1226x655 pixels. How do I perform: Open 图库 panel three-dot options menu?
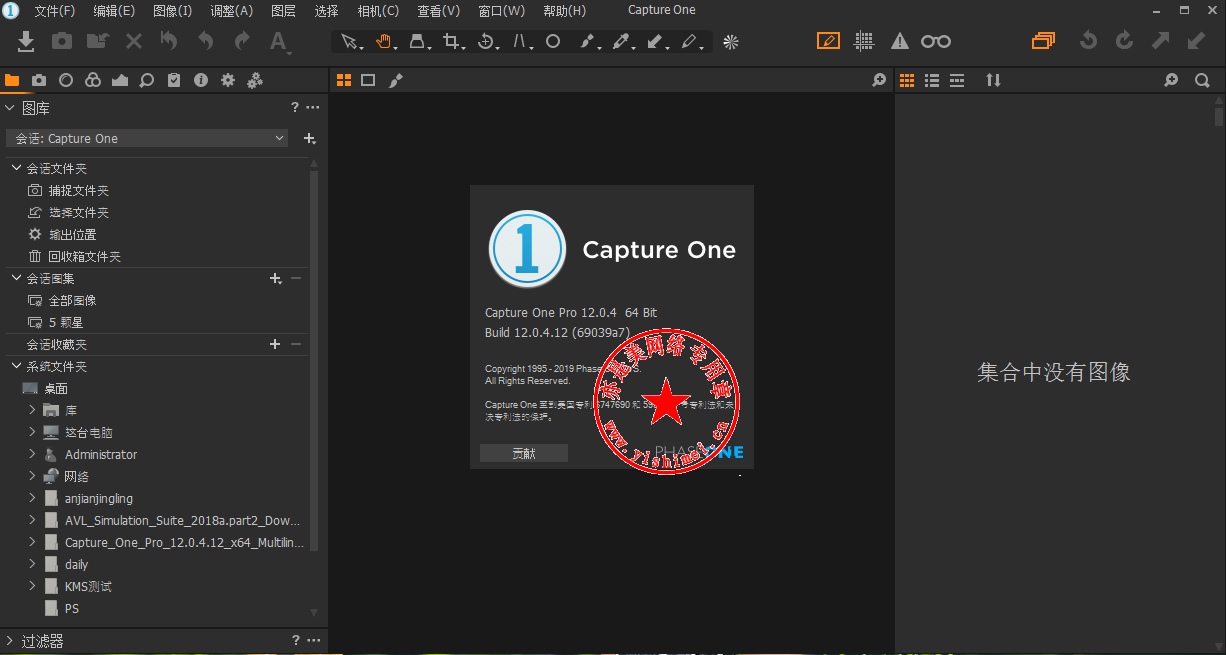click(313, 108)
